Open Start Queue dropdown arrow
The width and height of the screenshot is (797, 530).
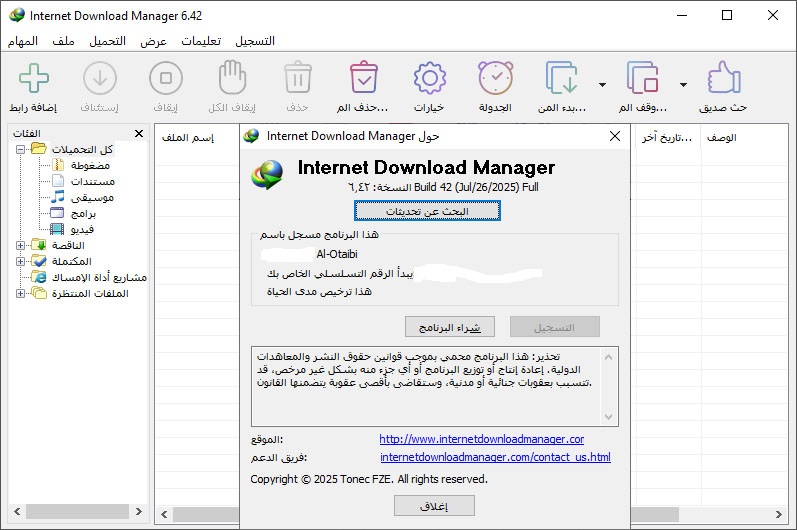602,85
